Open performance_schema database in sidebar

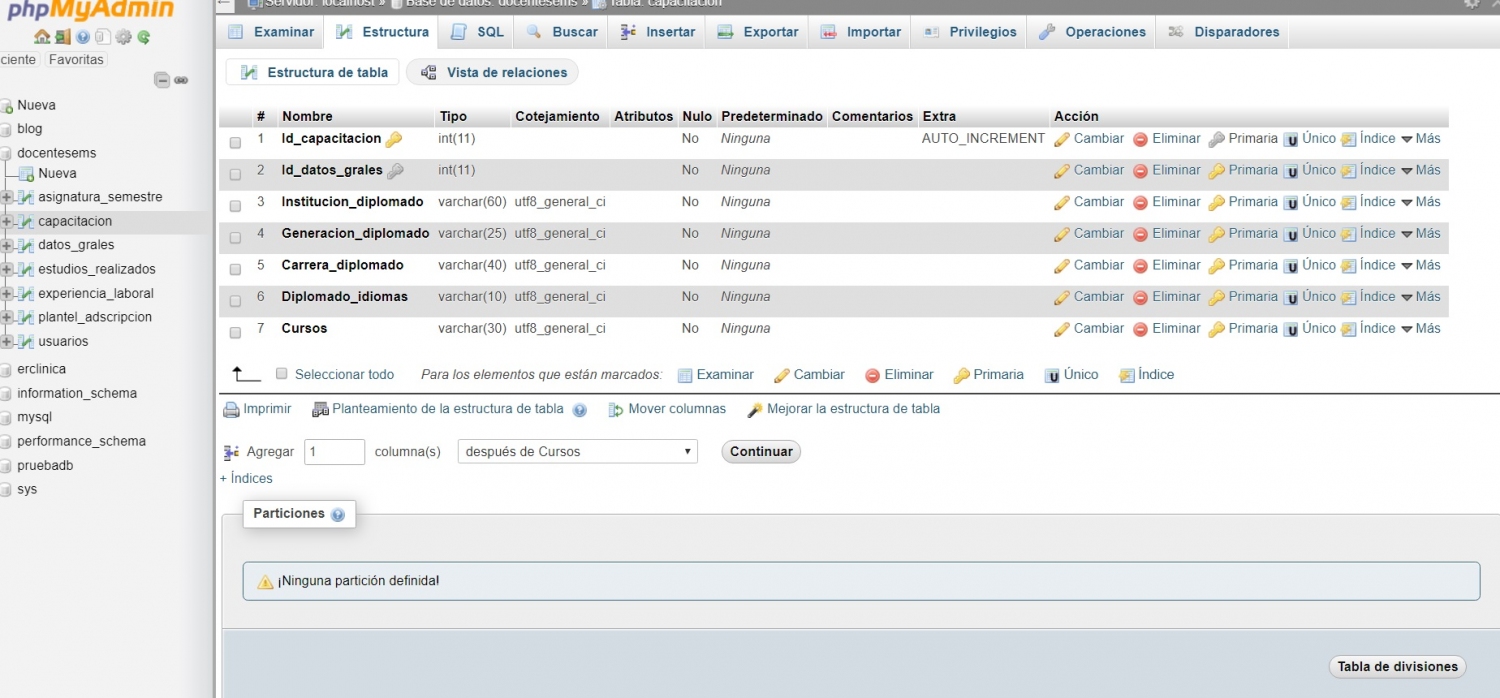81,442
